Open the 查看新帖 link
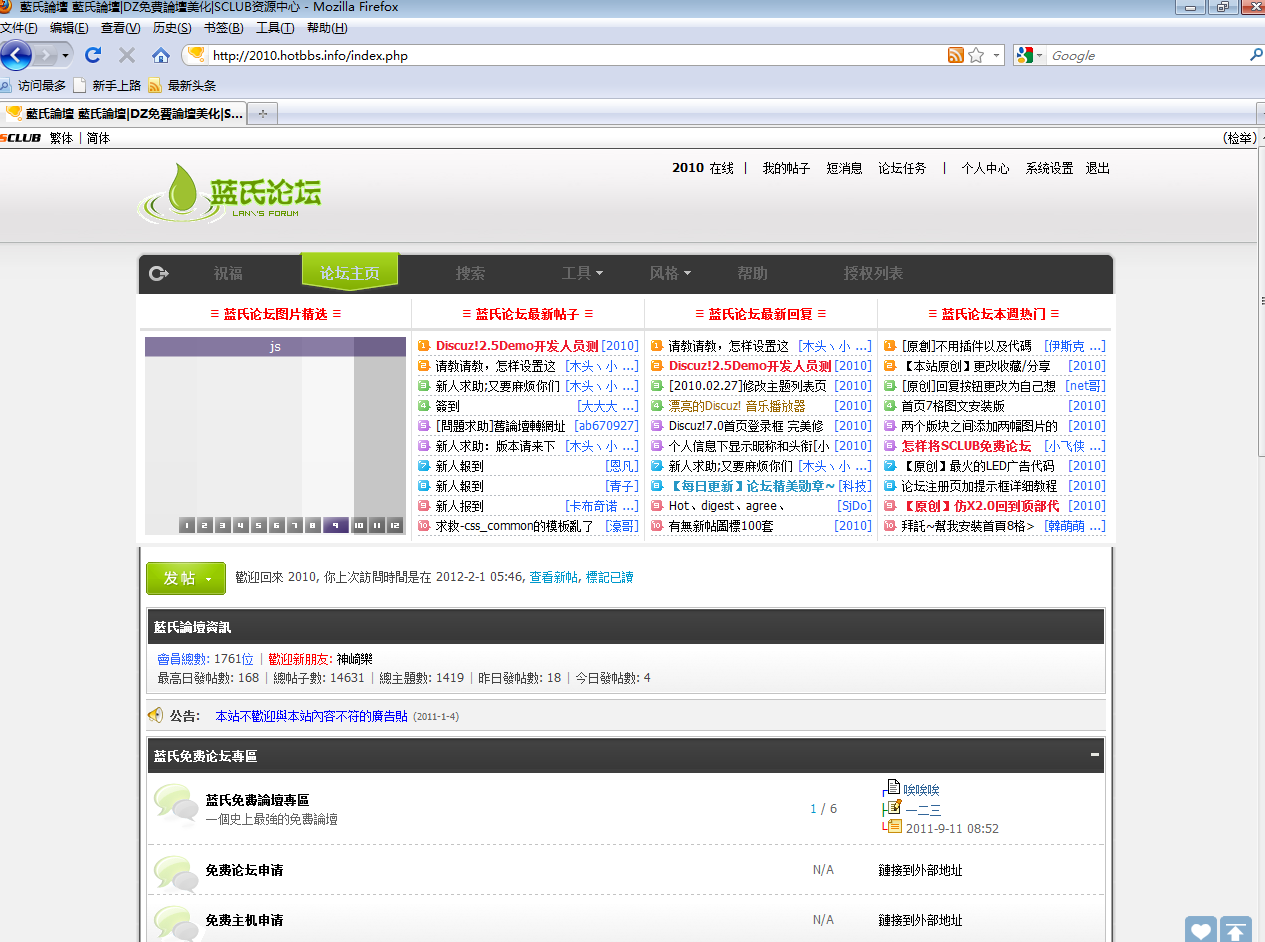Screen dimensions: 1265x942 tap(553, 577)
